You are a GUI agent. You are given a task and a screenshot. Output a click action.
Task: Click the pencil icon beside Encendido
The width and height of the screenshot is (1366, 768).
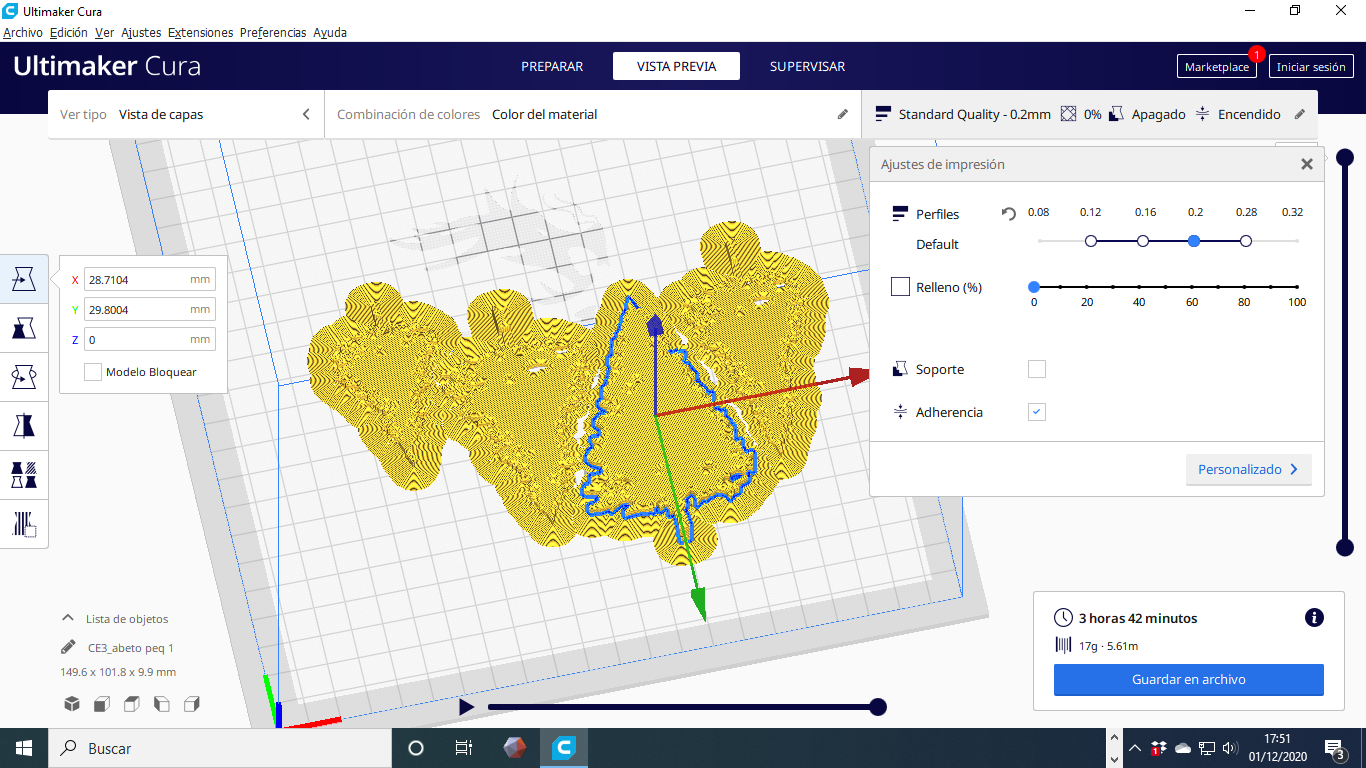click(1300, 114)
